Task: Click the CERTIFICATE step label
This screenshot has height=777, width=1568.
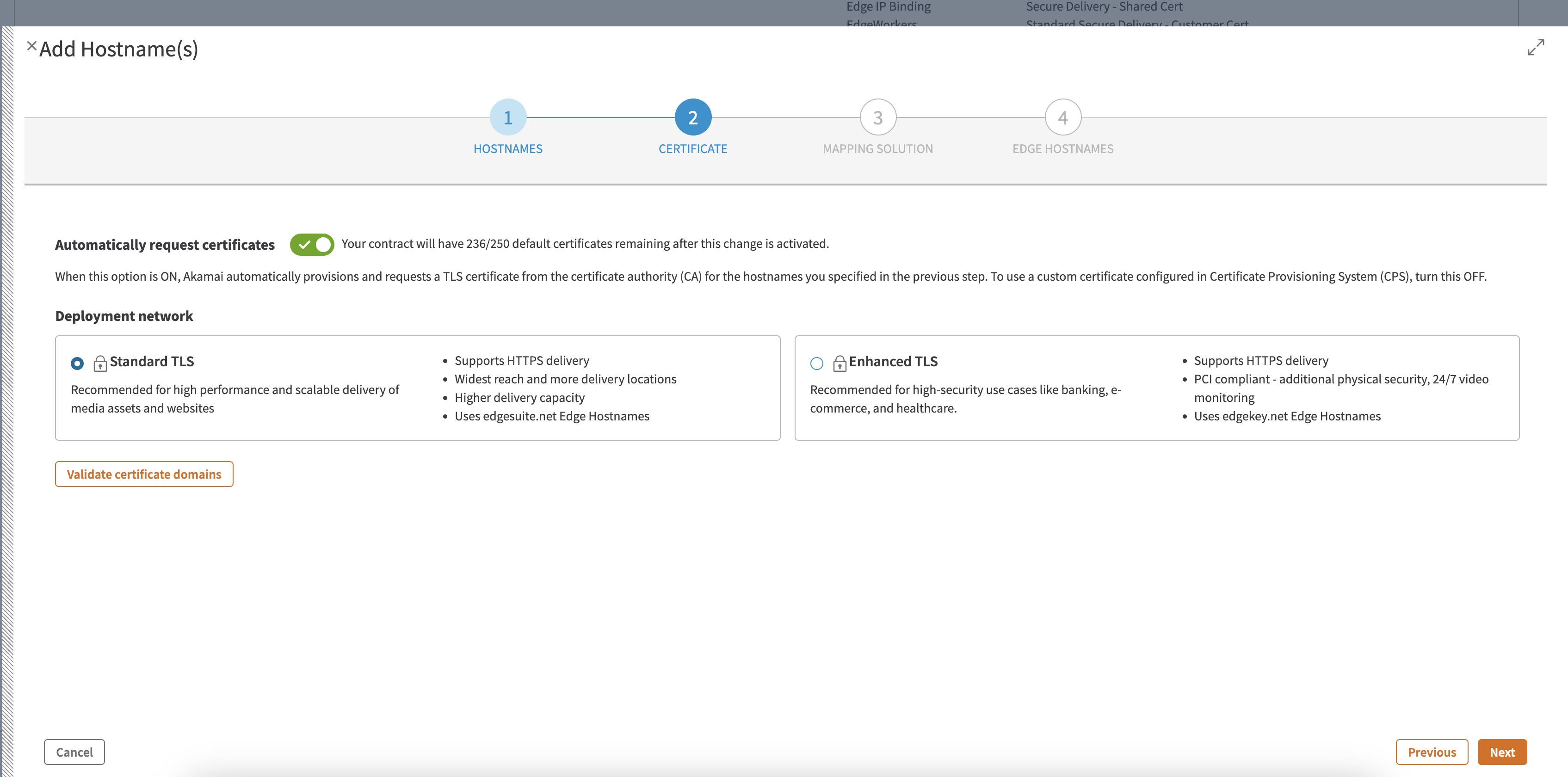Action: click(x=693, y=149)
